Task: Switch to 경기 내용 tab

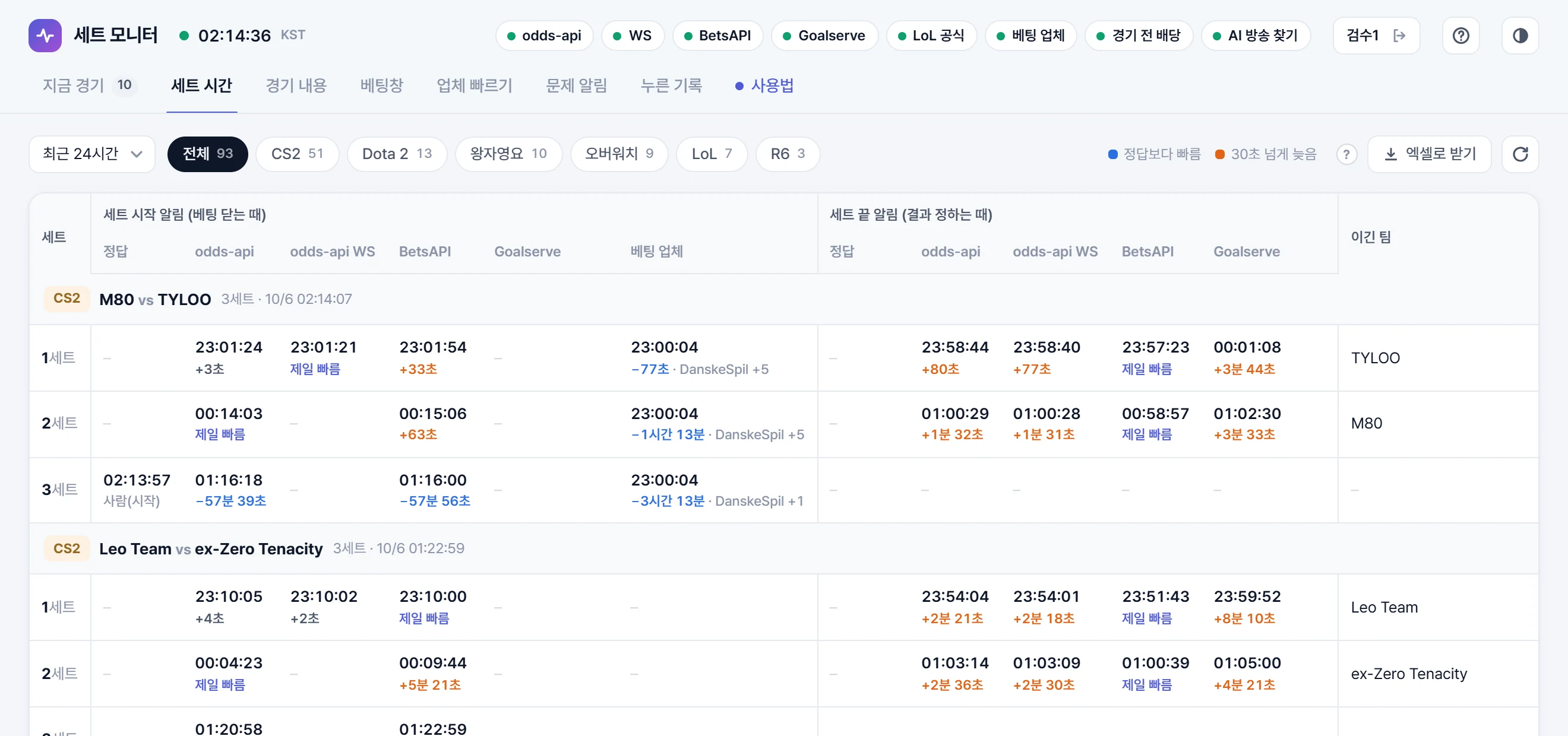Action: click(296, 85)
